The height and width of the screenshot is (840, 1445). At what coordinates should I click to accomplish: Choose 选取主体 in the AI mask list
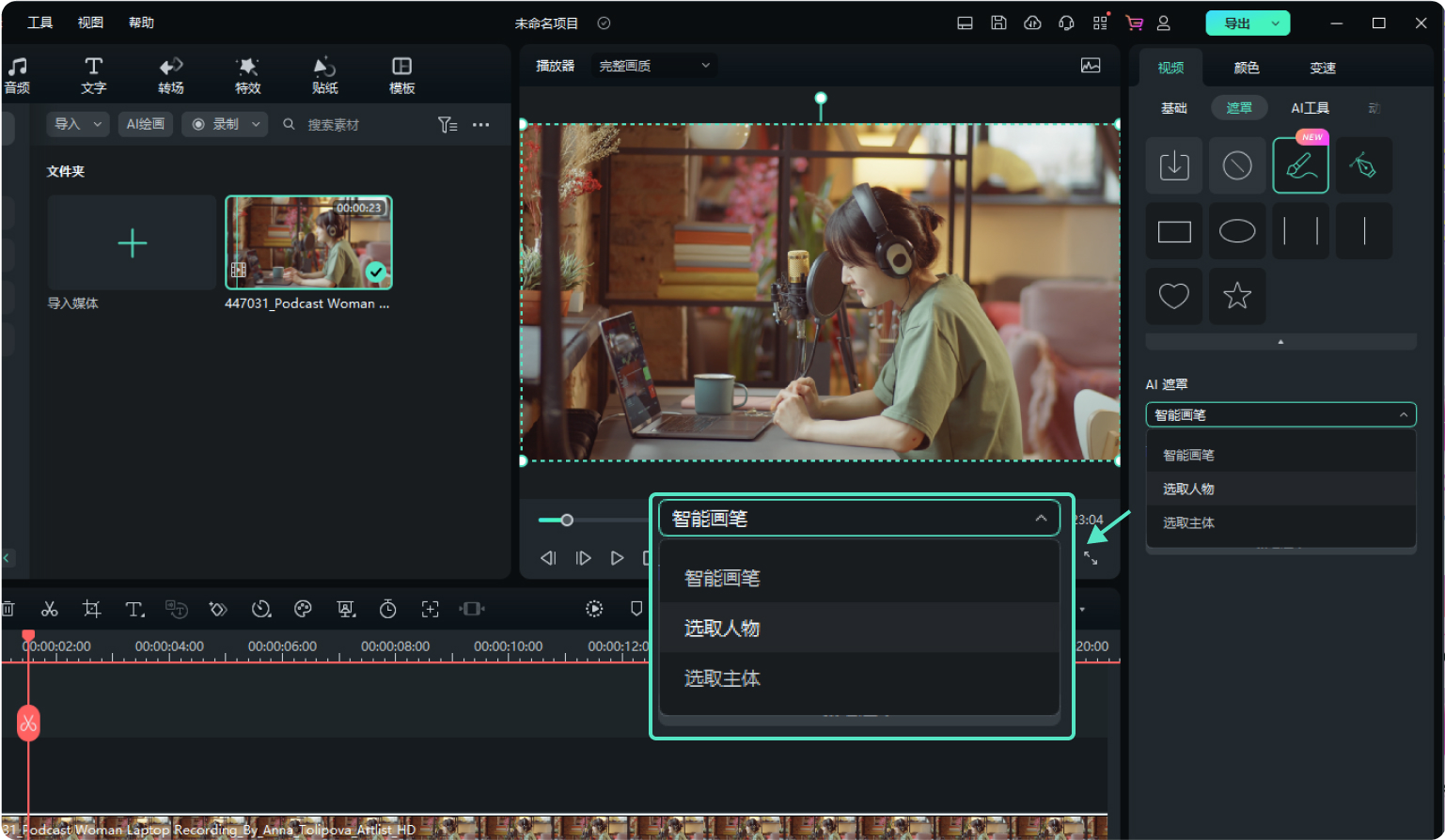(x=1188, y=522)
